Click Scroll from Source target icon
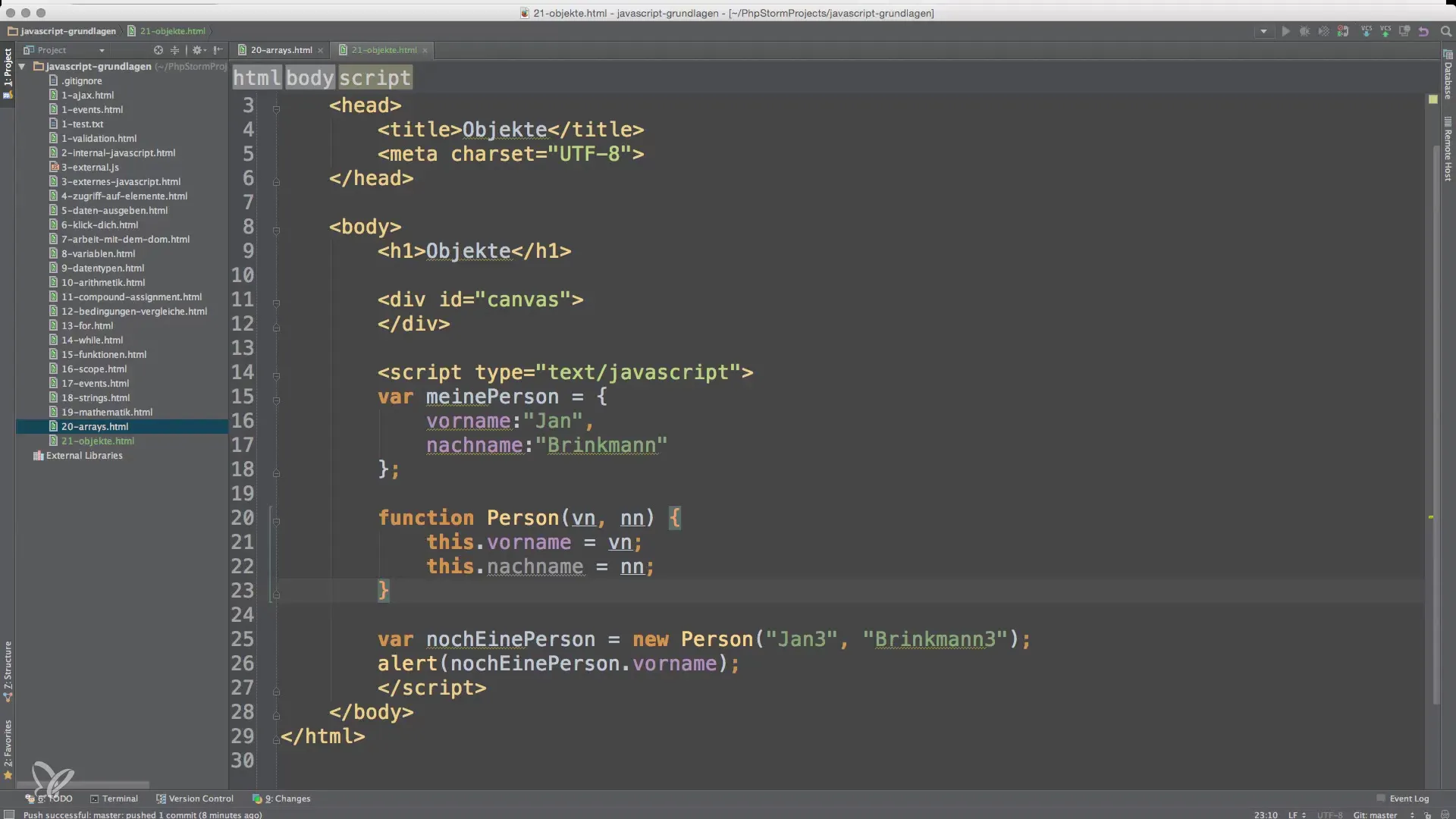Screen dimensions: 1456x819 point(158,50)
